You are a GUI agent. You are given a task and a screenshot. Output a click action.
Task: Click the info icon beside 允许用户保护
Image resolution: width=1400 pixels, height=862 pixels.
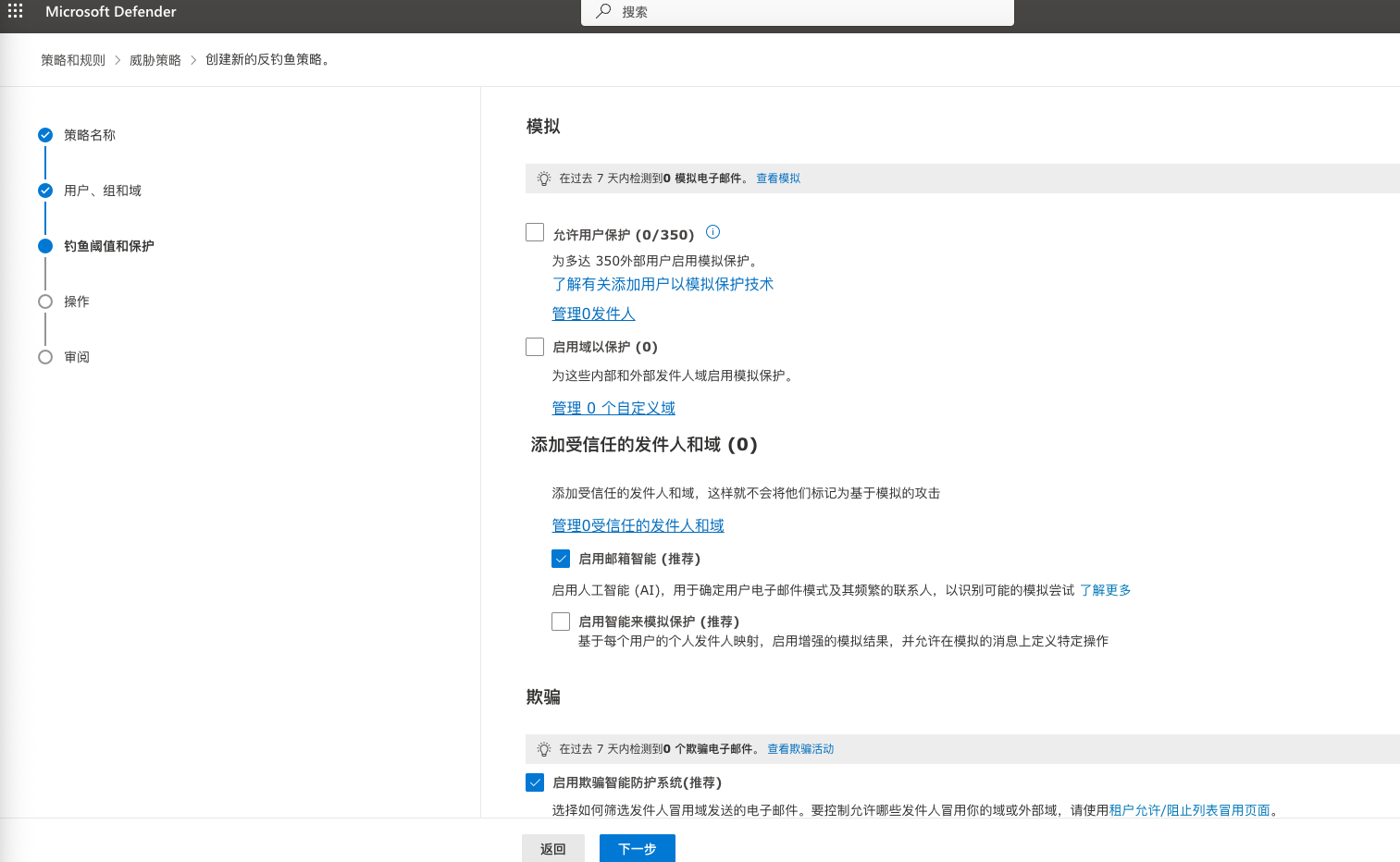tap(712, 232)
